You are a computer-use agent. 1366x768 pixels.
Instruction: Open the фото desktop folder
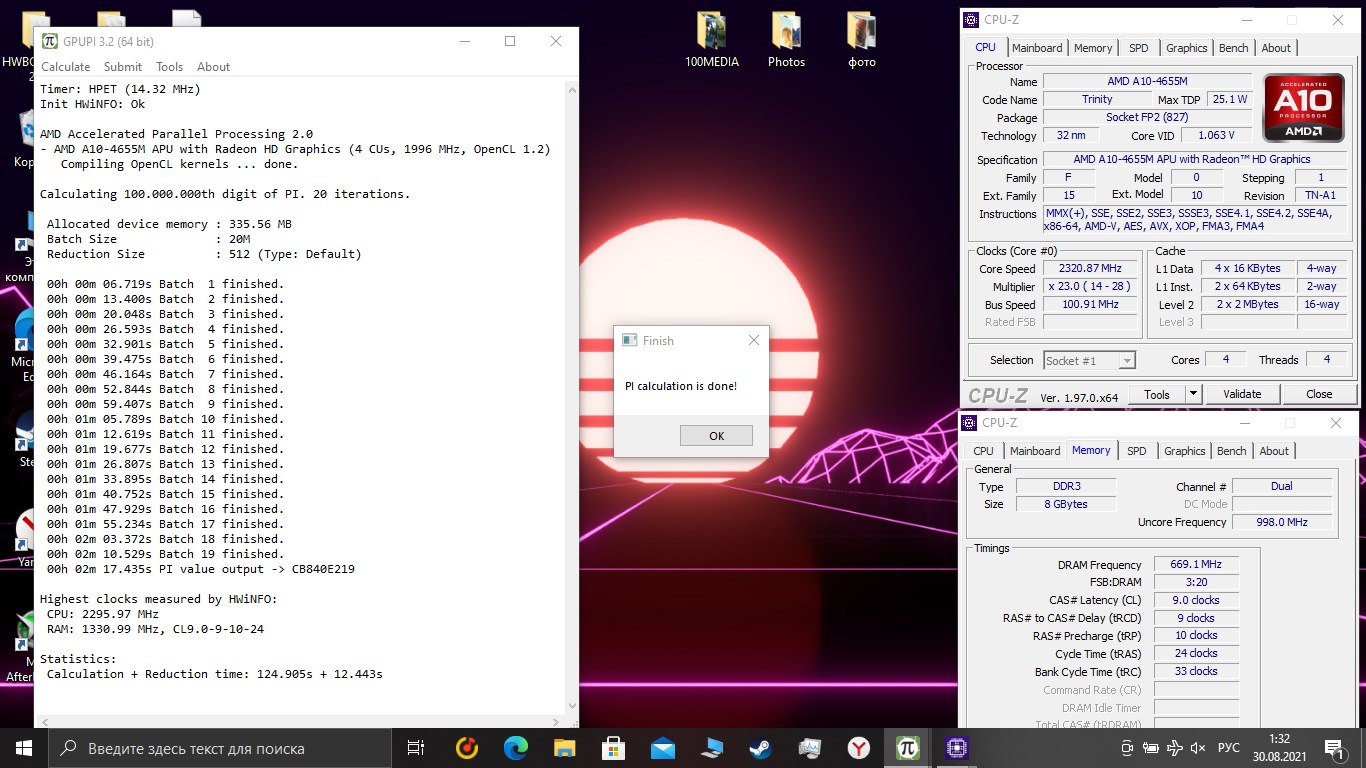pyautogui.click(x=861, y=40)
